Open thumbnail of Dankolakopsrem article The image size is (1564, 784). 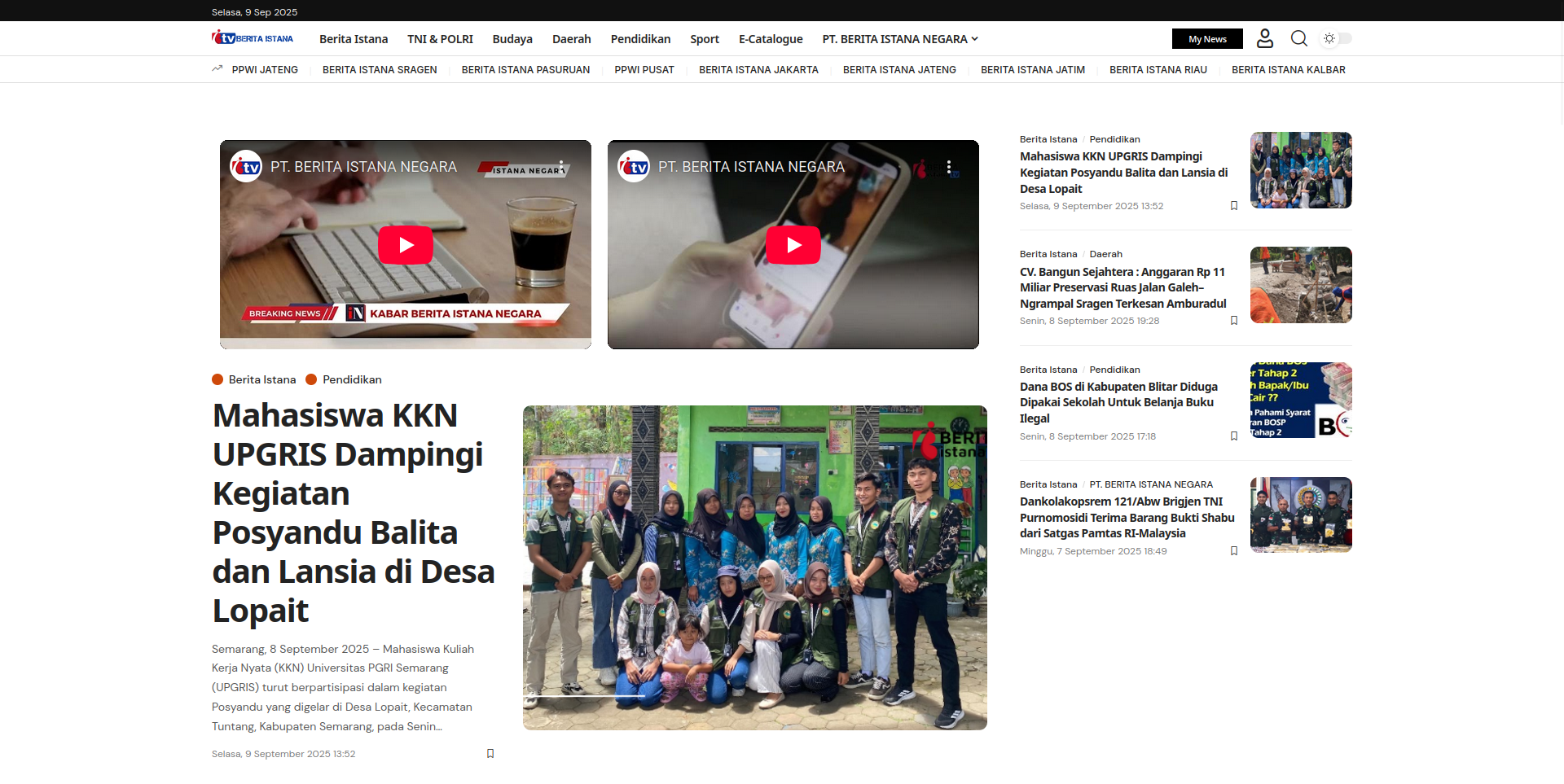1301,515
